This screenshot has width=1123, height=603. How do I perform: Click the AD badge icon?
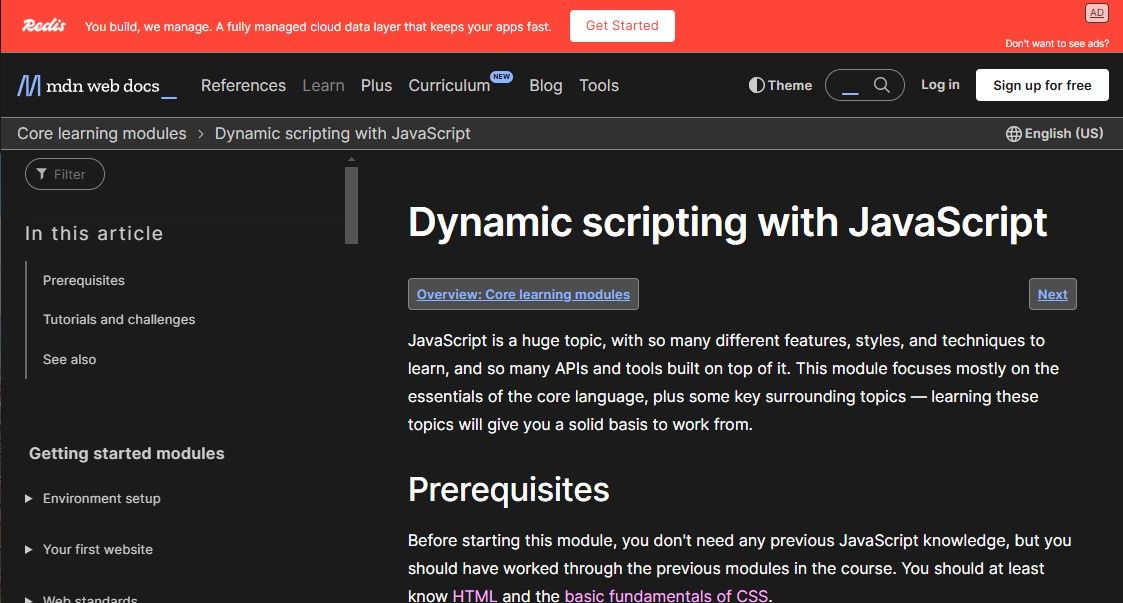coord(1096,13)
